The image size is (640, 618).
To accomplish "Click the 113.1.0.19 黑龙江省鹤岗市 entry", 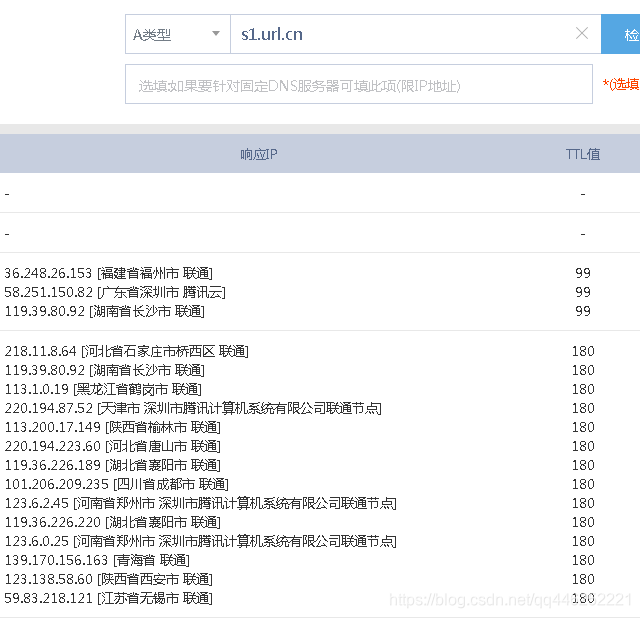I will 102,389.
